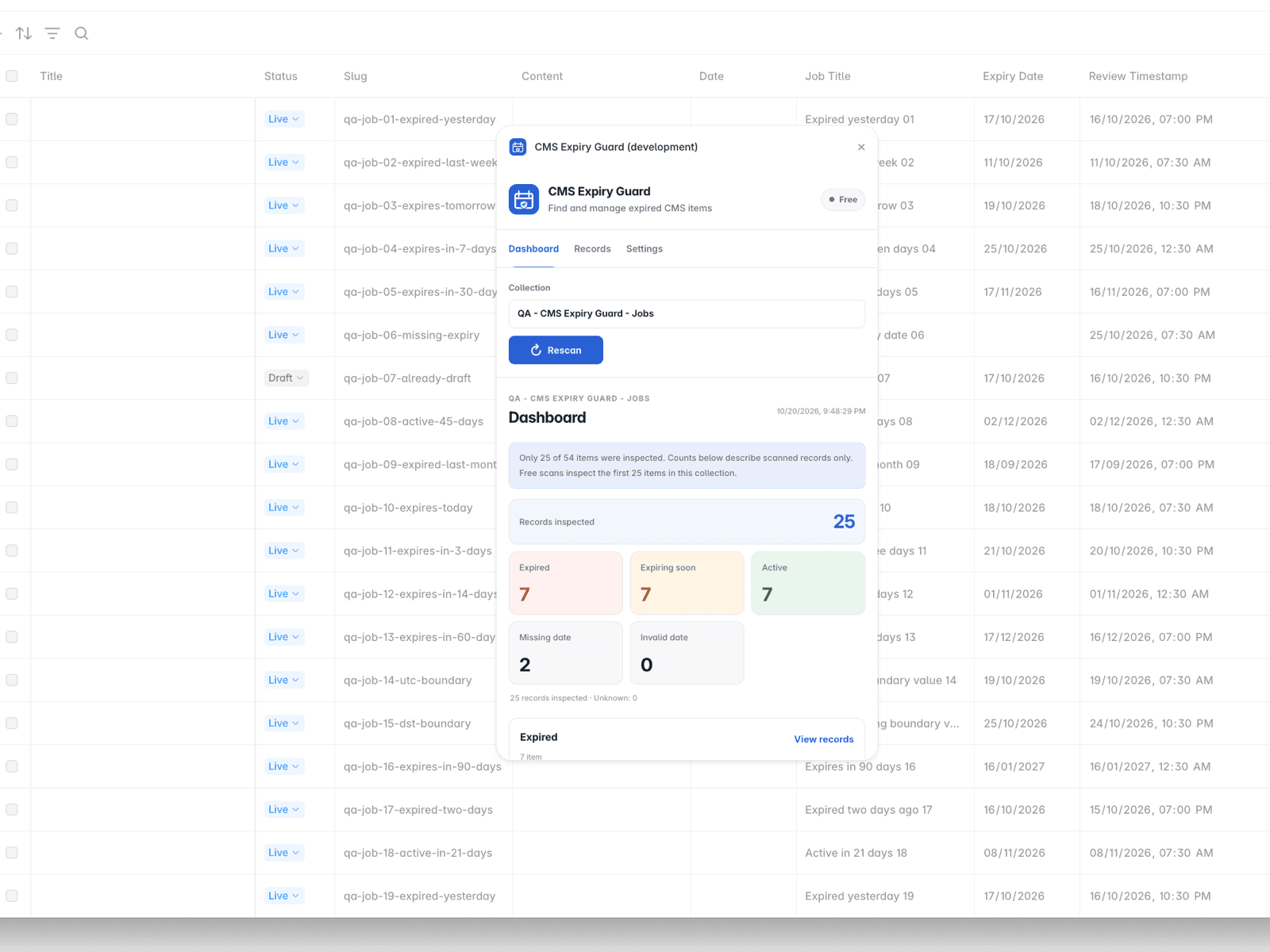The width and height of the screenshot is (1270, 952).
Task: Expand Live status for qa-job-08-active-45-days
Action: [283, 421]
